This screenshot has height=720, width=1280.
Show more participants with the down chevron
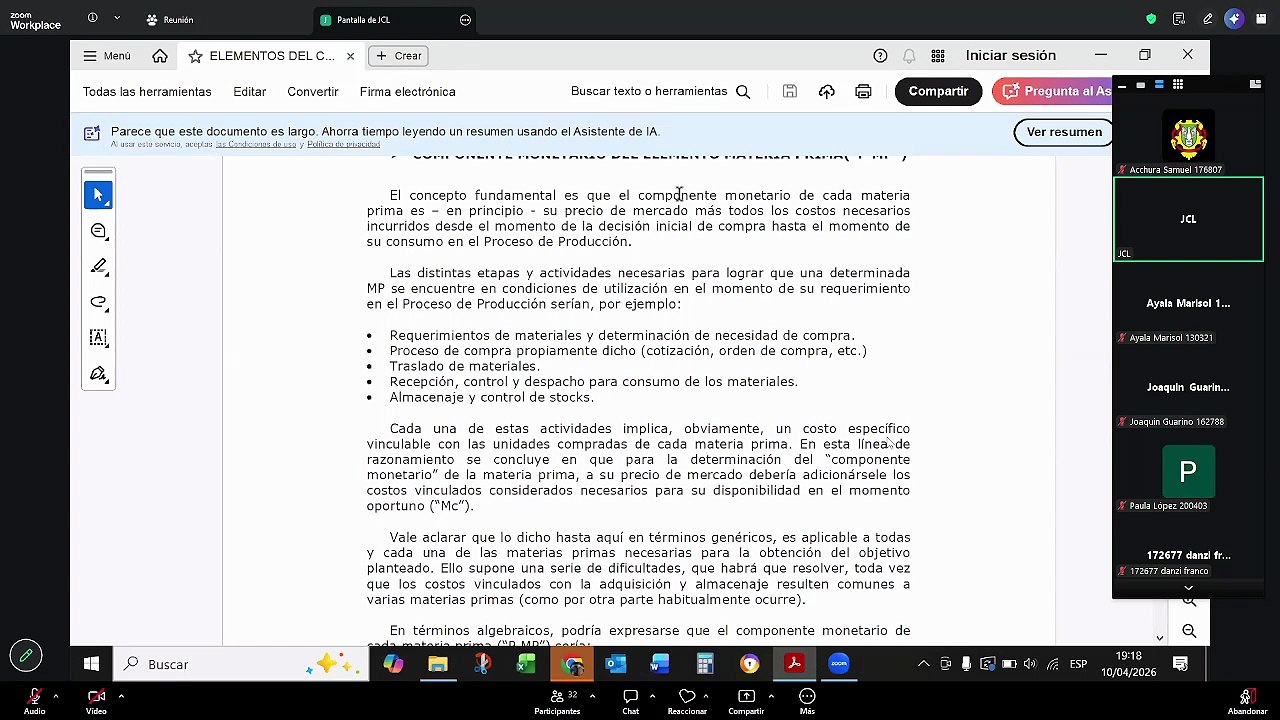click(x=1188, y=589)
